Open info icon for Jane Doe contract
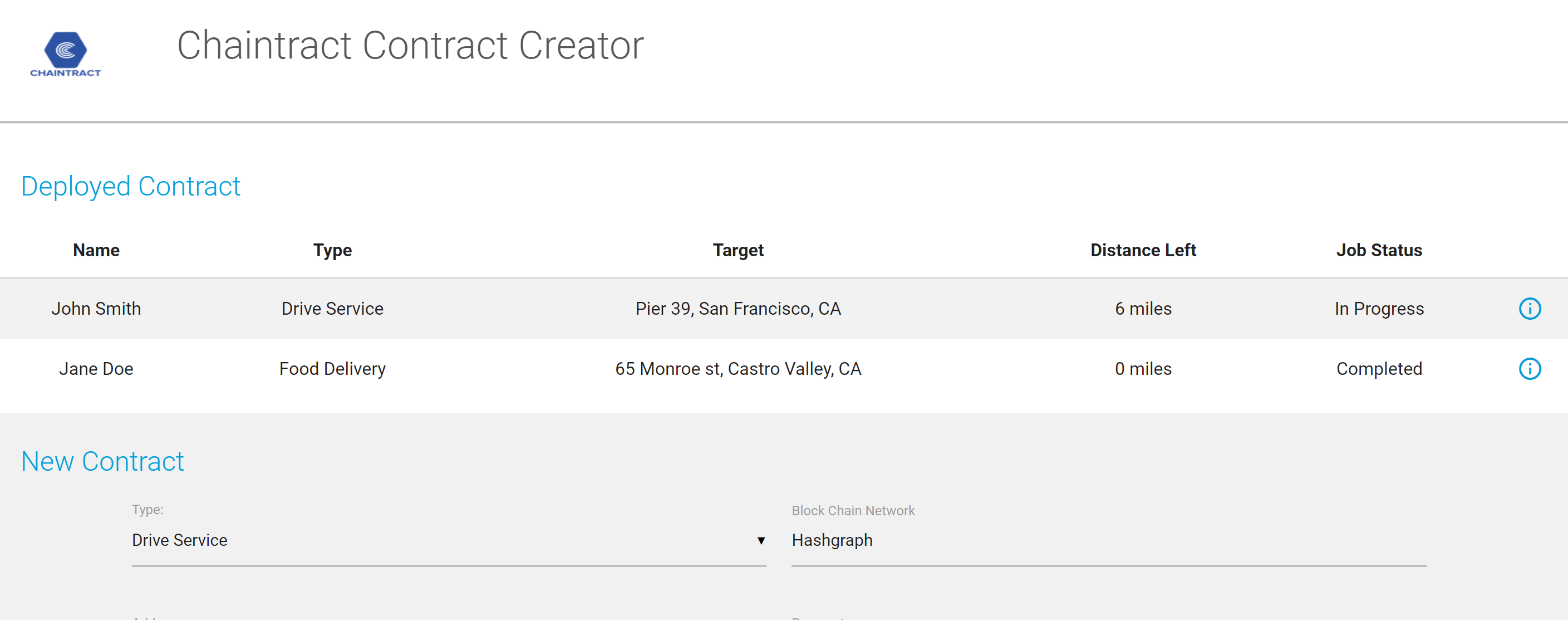This screenshot has height=620, width=1568. [x=1529, y=369]
